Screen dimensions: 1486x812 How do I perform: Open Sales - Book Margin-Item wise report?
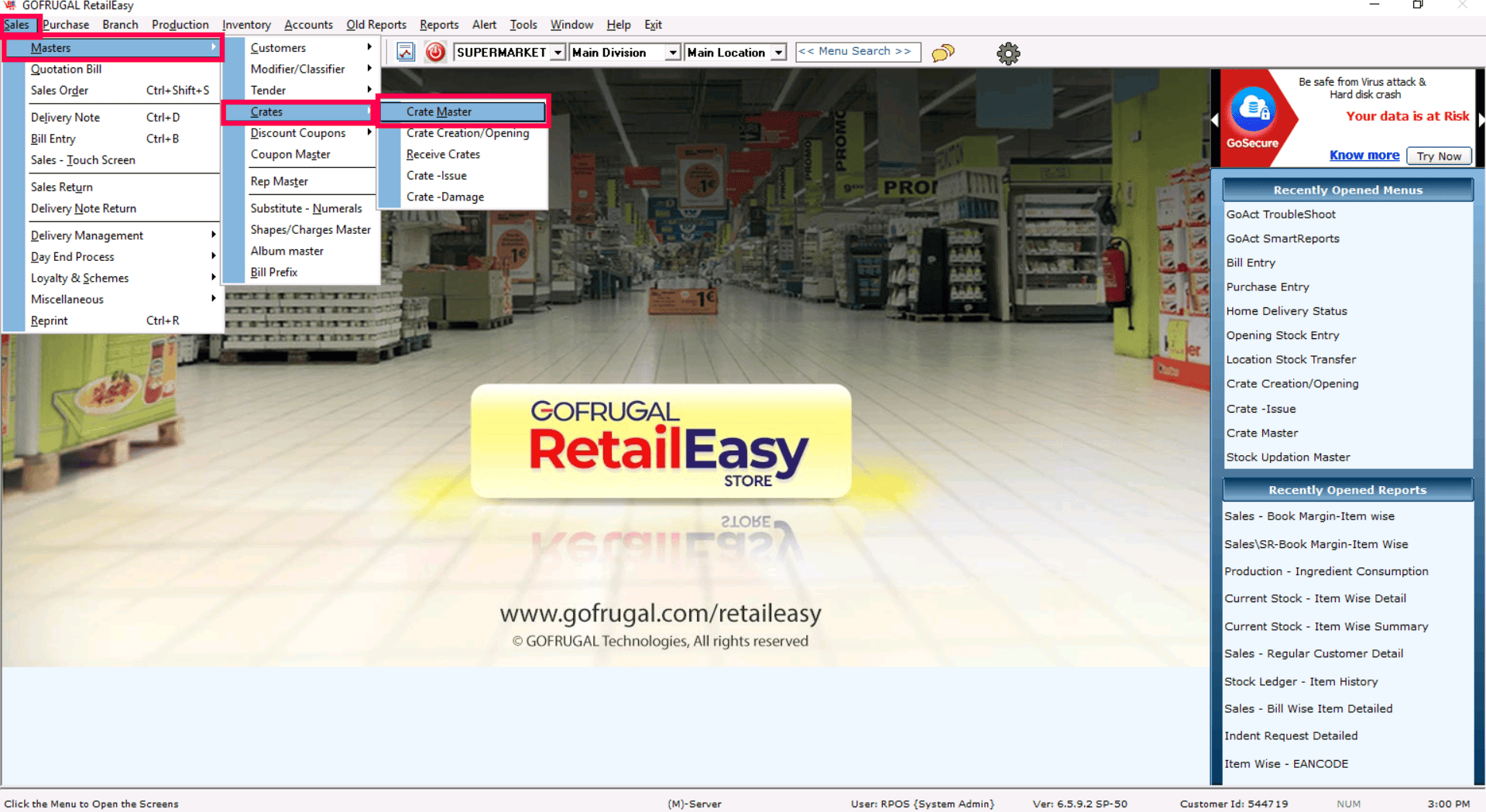[1309, 516]
